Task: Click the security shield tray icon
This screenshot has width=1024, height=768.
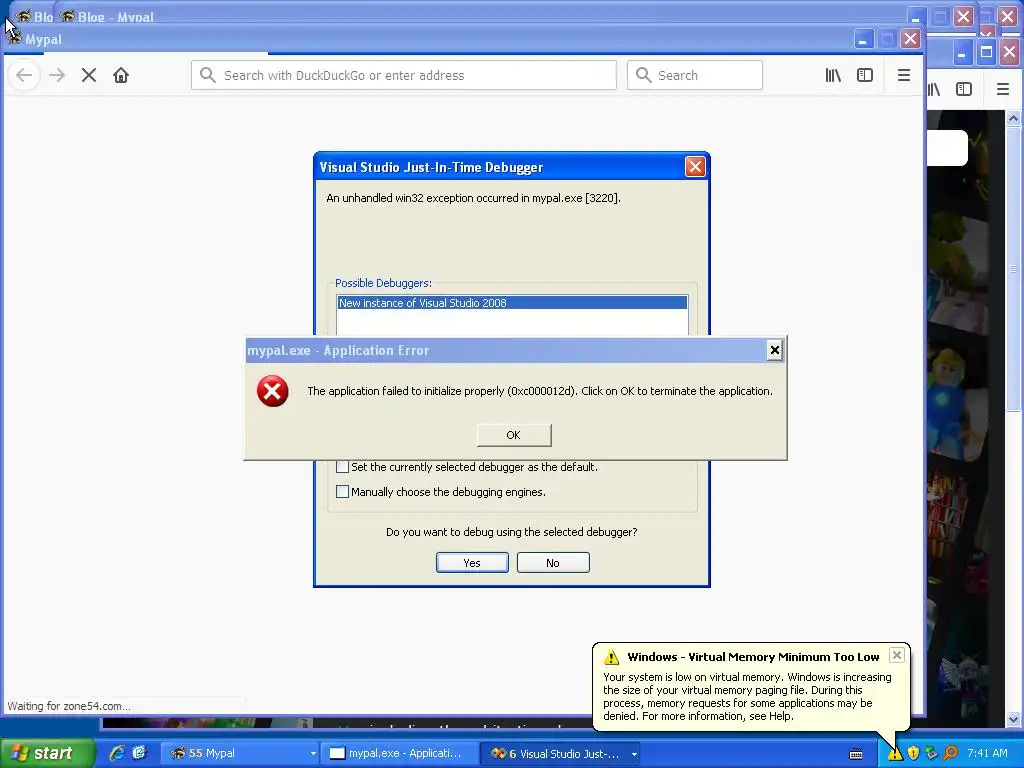Action: coord(913,754)
